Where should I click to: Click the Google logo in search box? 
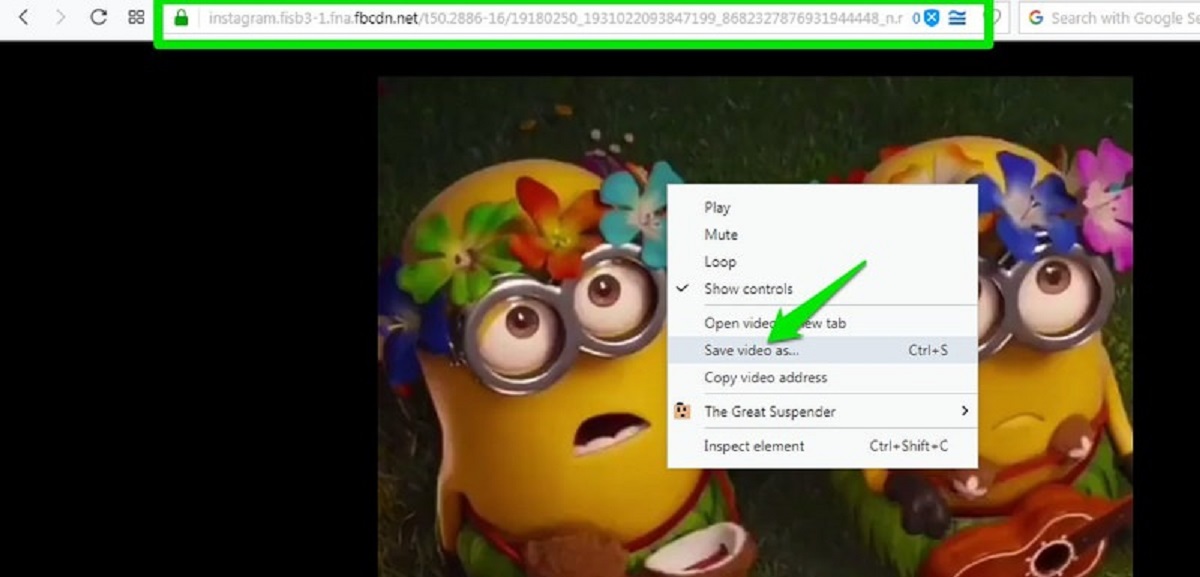coord(1035,18)
